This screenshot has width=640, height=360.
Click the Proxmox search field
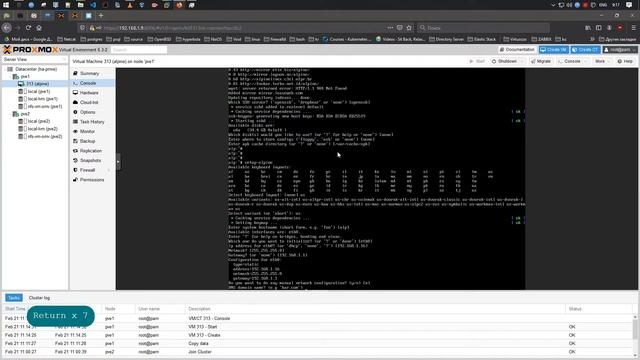(x=139, y=50)
